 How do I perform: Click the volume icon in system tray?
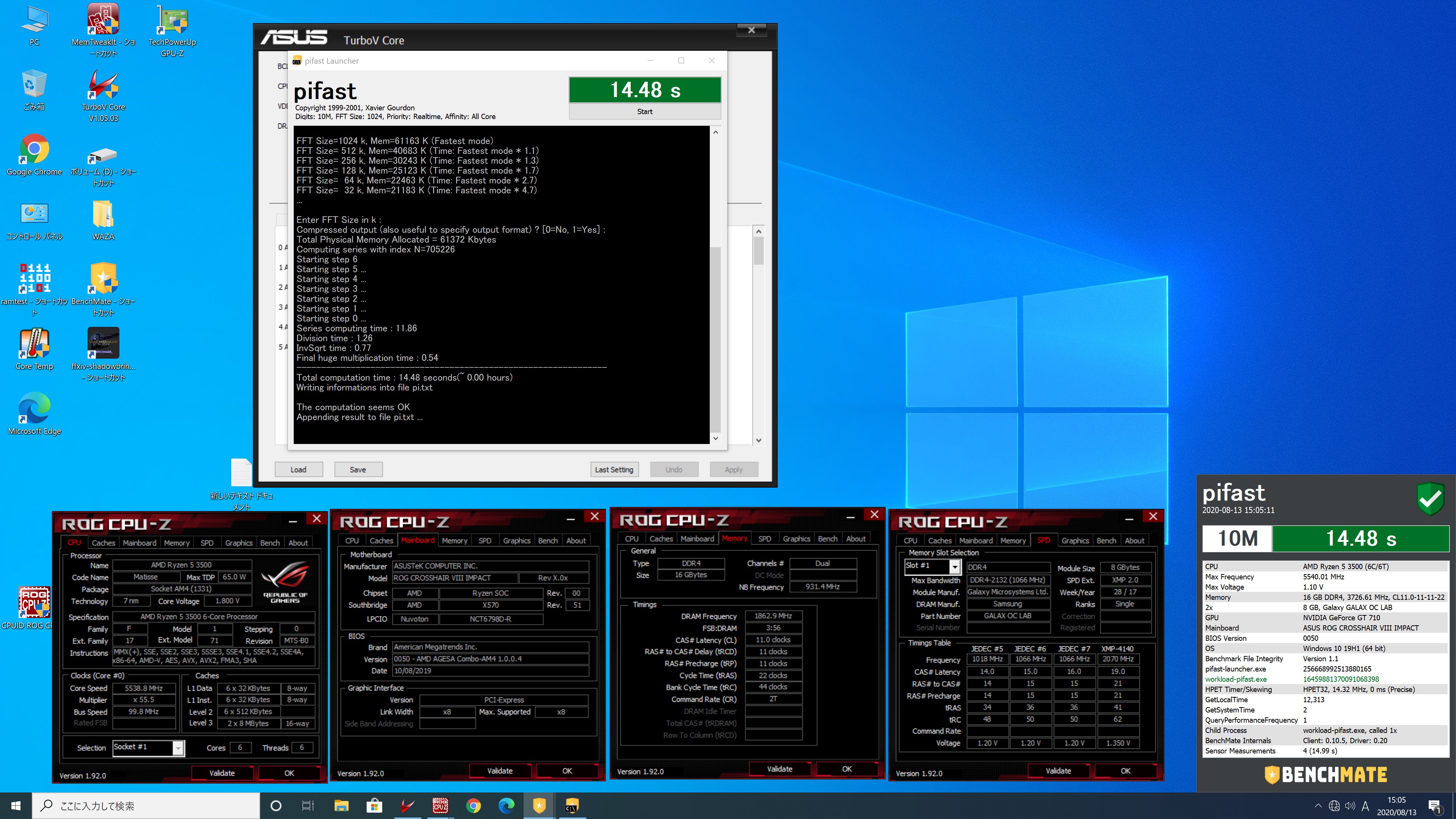click(1350, 806)
